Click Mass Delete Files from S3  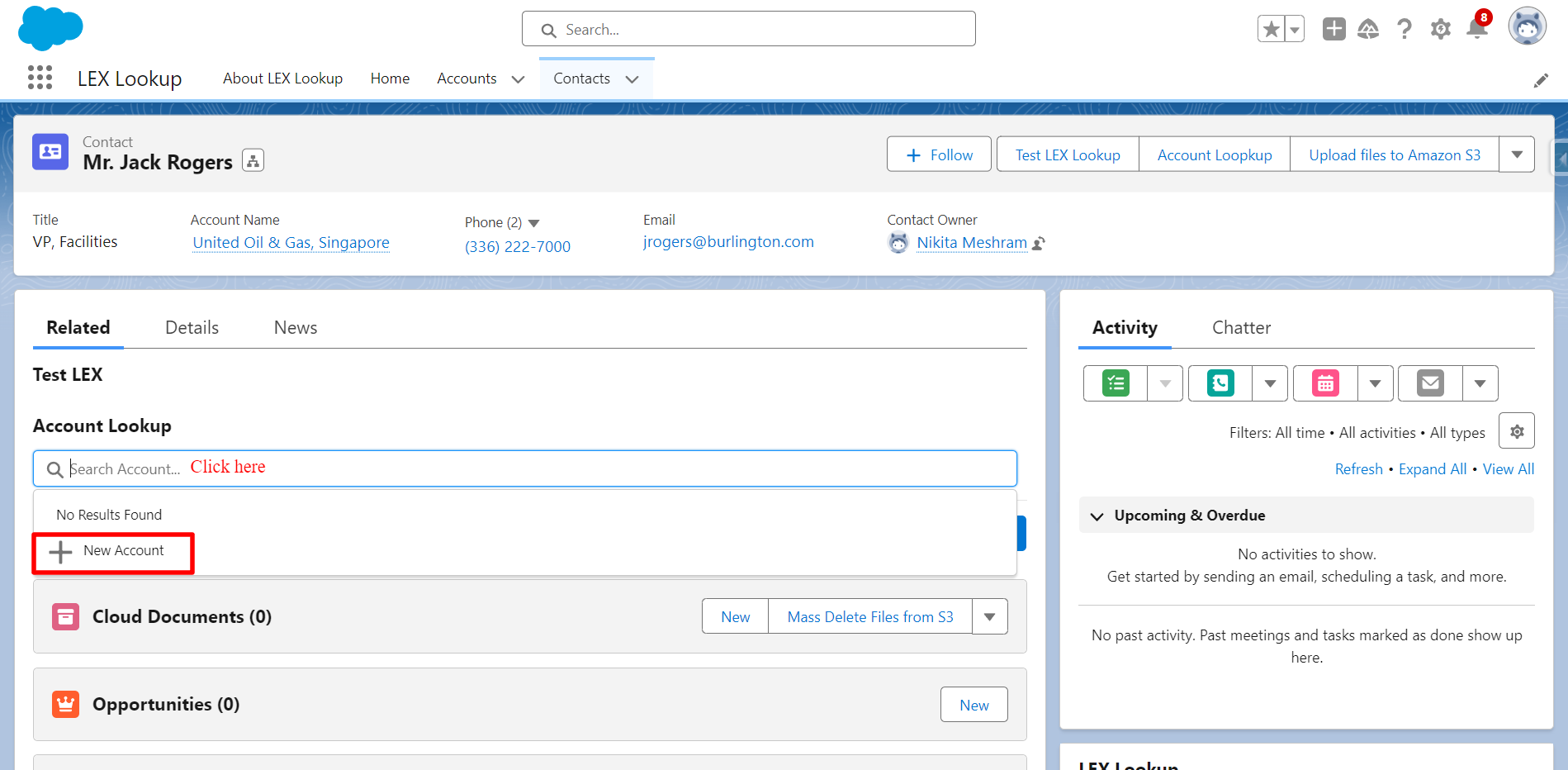point(870,616)
